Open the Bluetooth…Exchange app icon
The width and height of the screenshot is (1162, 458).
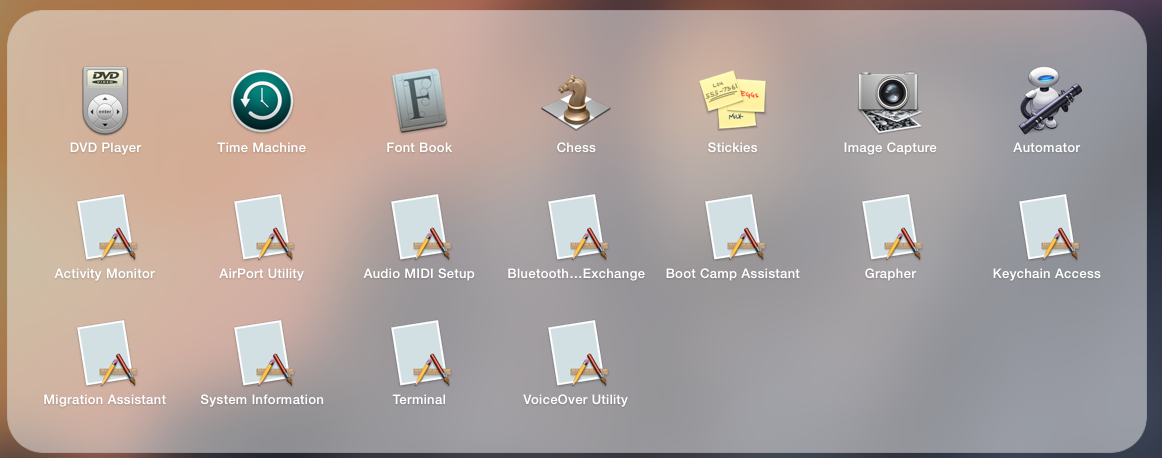point(578,227)
